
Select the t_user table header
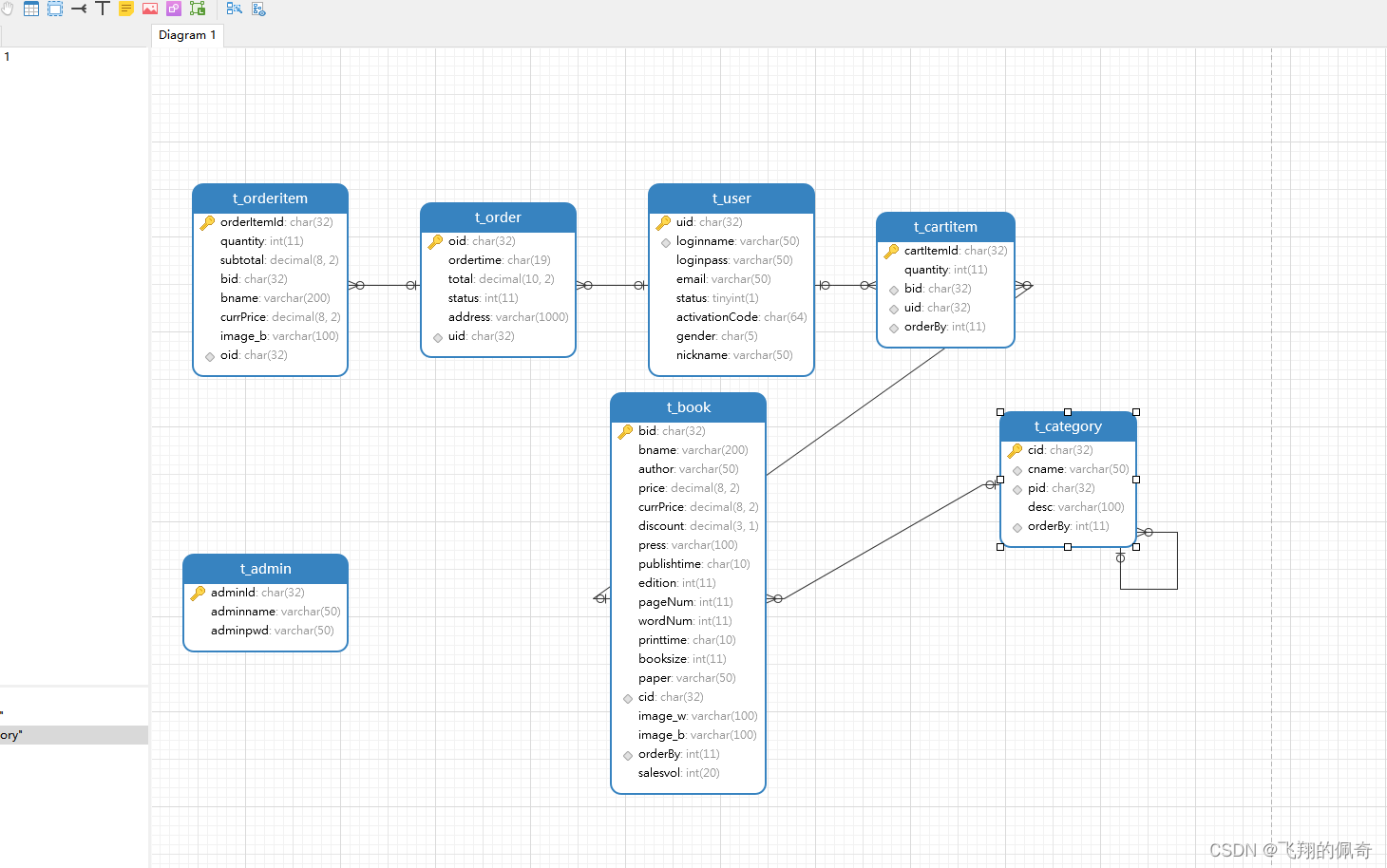[x=731, y=198]
